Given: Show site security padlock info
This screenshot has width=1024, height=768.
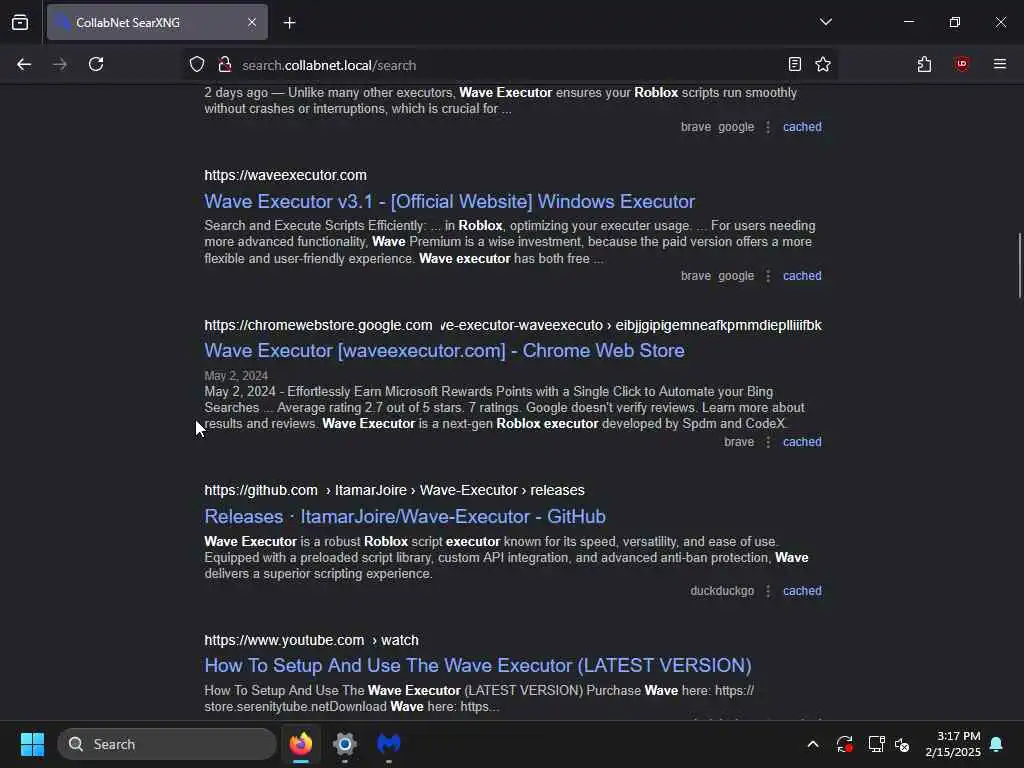Looking at the screenshot, I should pos(225,65).
